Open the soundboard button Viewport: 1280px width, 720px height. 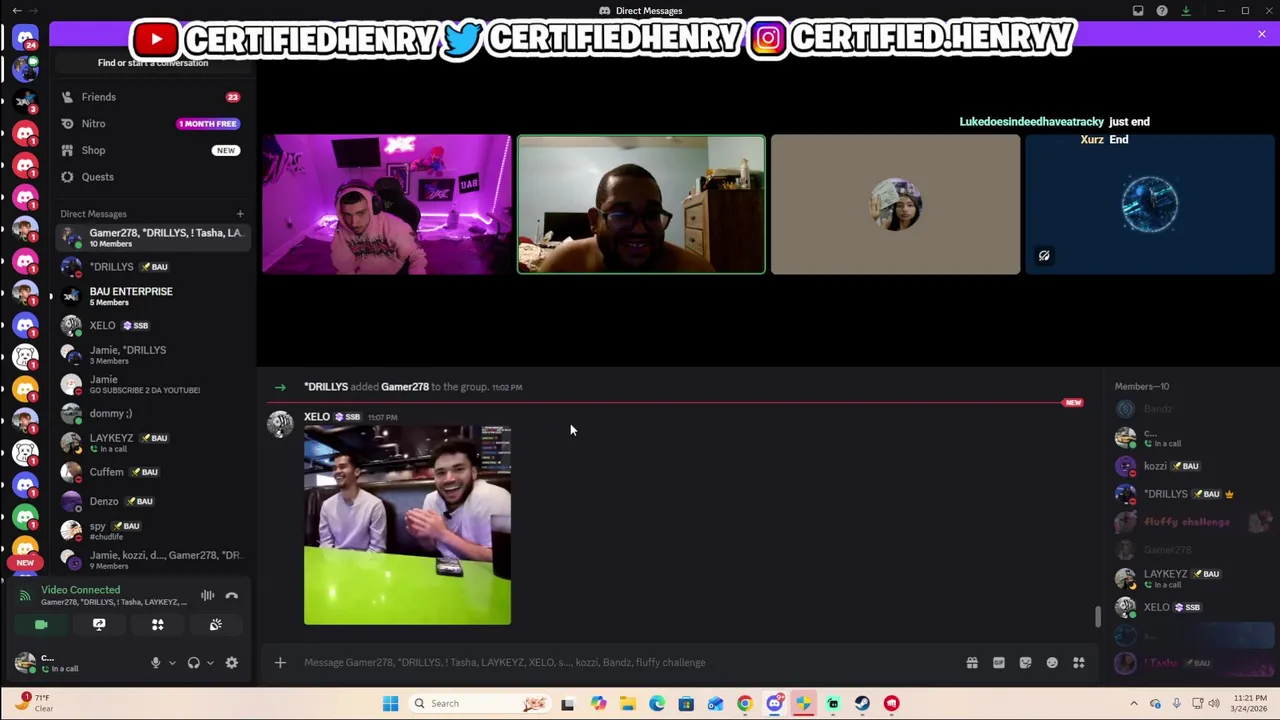[215, 624]
